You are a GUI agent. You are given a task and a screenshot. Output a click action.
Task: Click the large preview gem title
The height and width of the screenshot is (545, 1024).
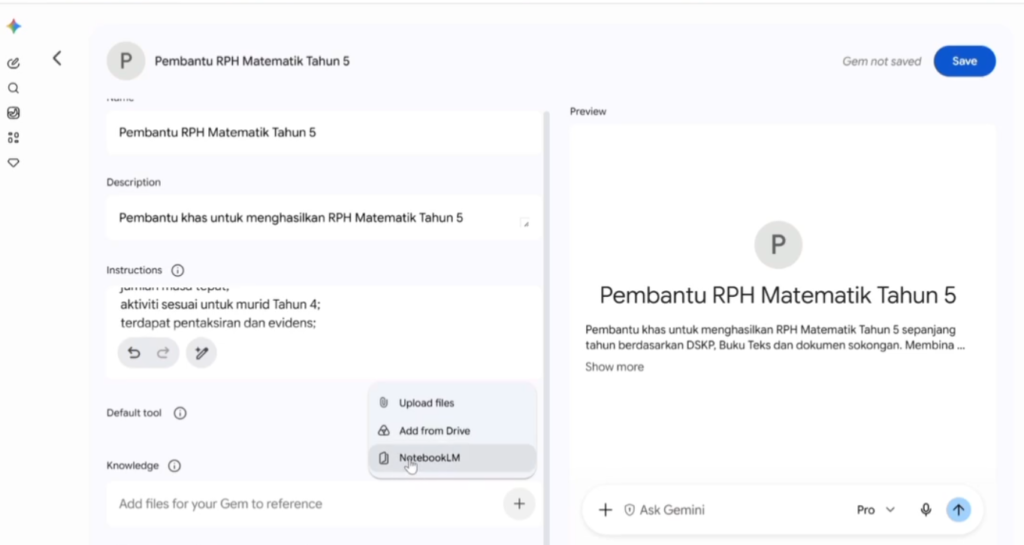pos(778,296)
